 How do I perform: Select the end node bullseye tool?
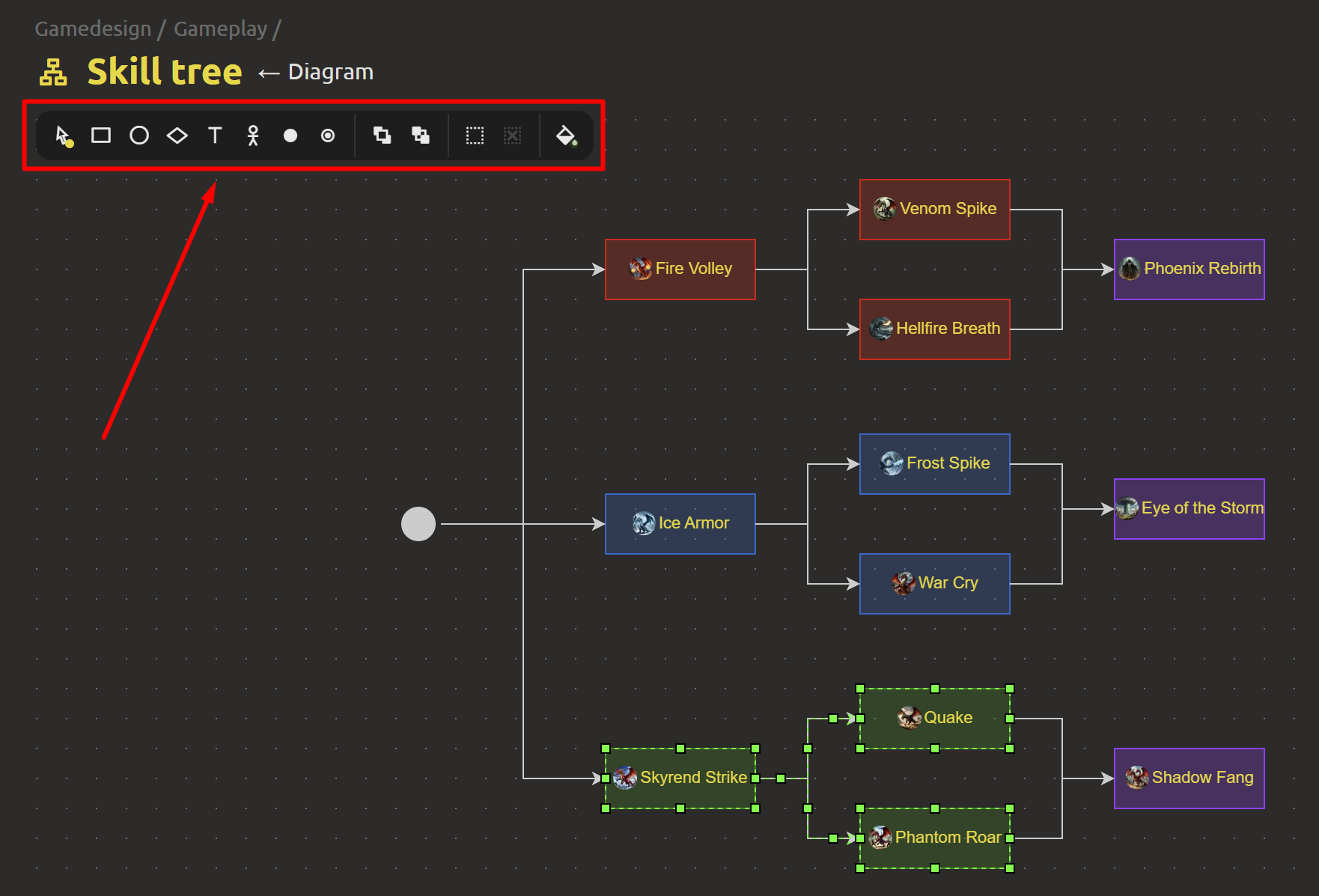click(x=328, y=135)
